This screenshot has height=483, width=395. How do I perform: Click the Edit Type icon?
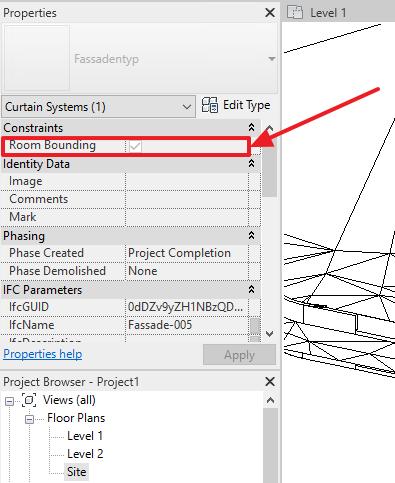[210, 105]
